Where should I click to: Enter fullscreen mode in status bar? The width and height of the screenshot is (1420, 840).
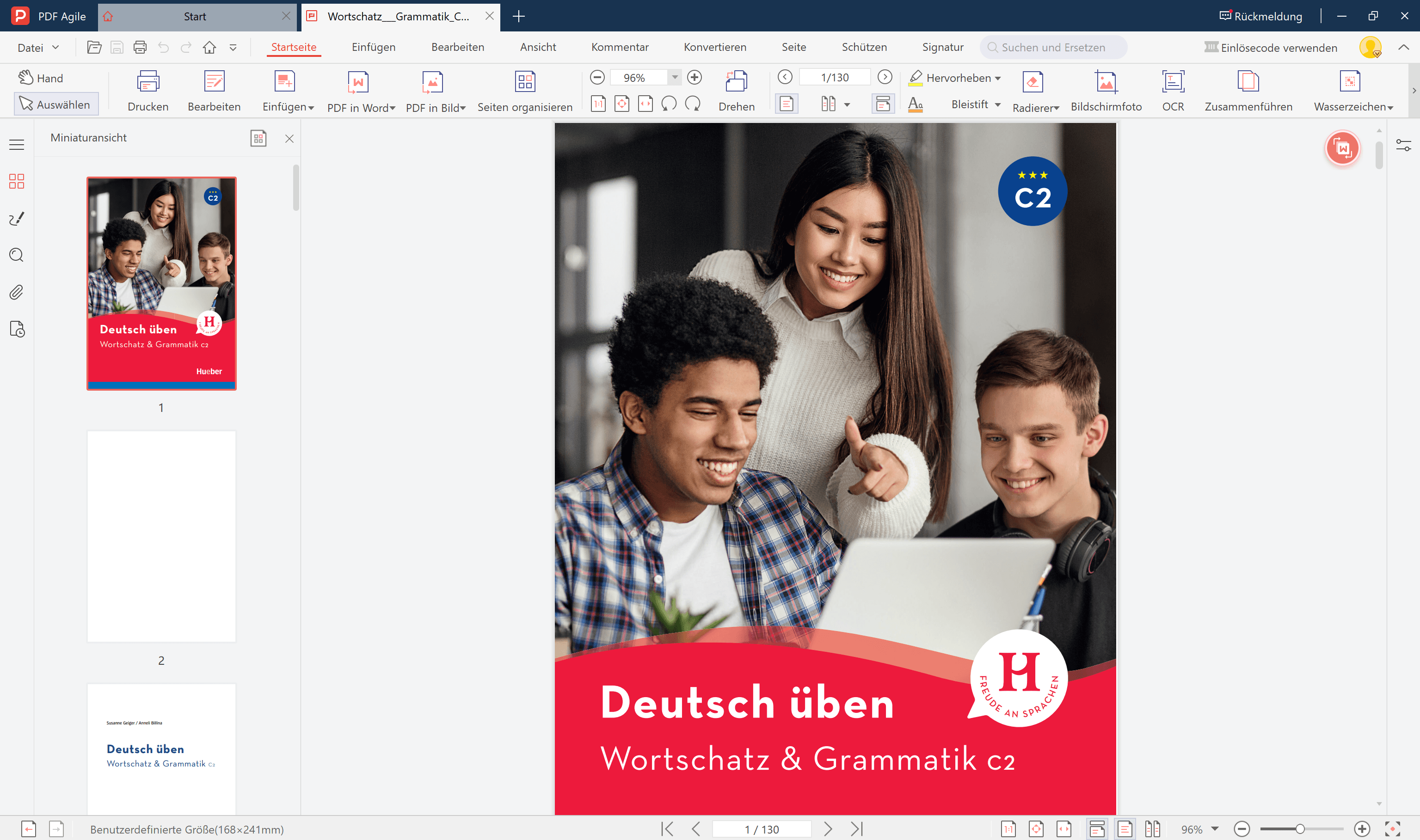coord(1392,829)
